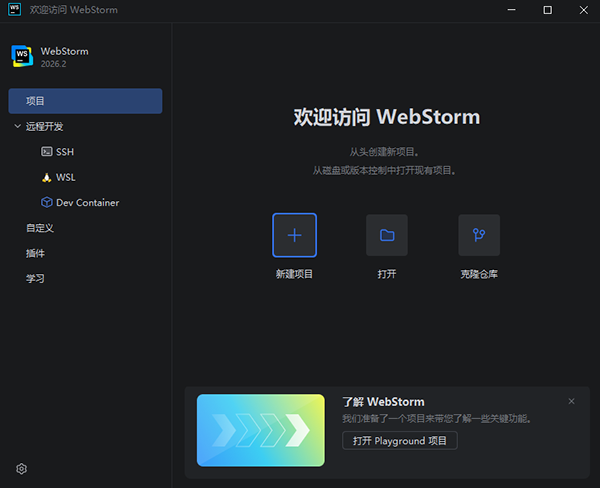This screenshot has width=600, height=488.
Task: Click the WebStorm icon in title bar
Action: pyautogui.click(x=15, y=10)
